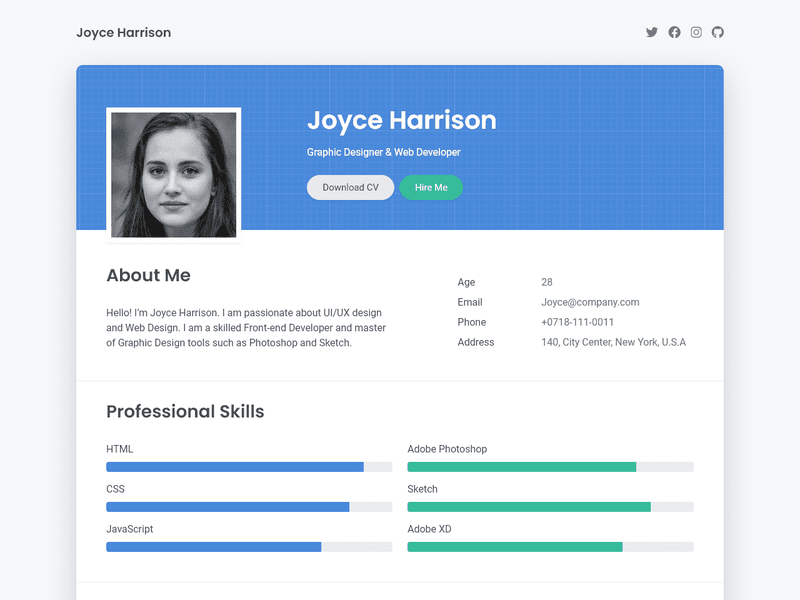Image resolution: width=800 pixels, height=600 pixels.
Task: Select the New York address text
Action: 613,342
